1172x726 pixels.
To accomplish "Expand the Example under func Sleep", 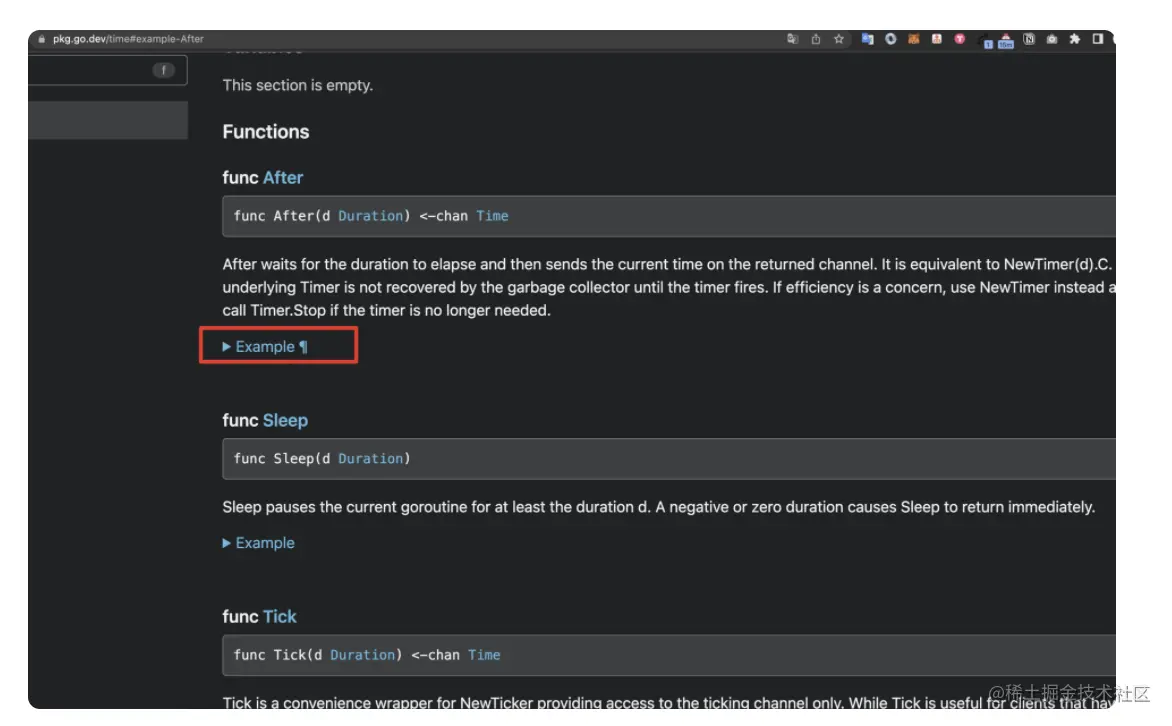I will 264,543.
